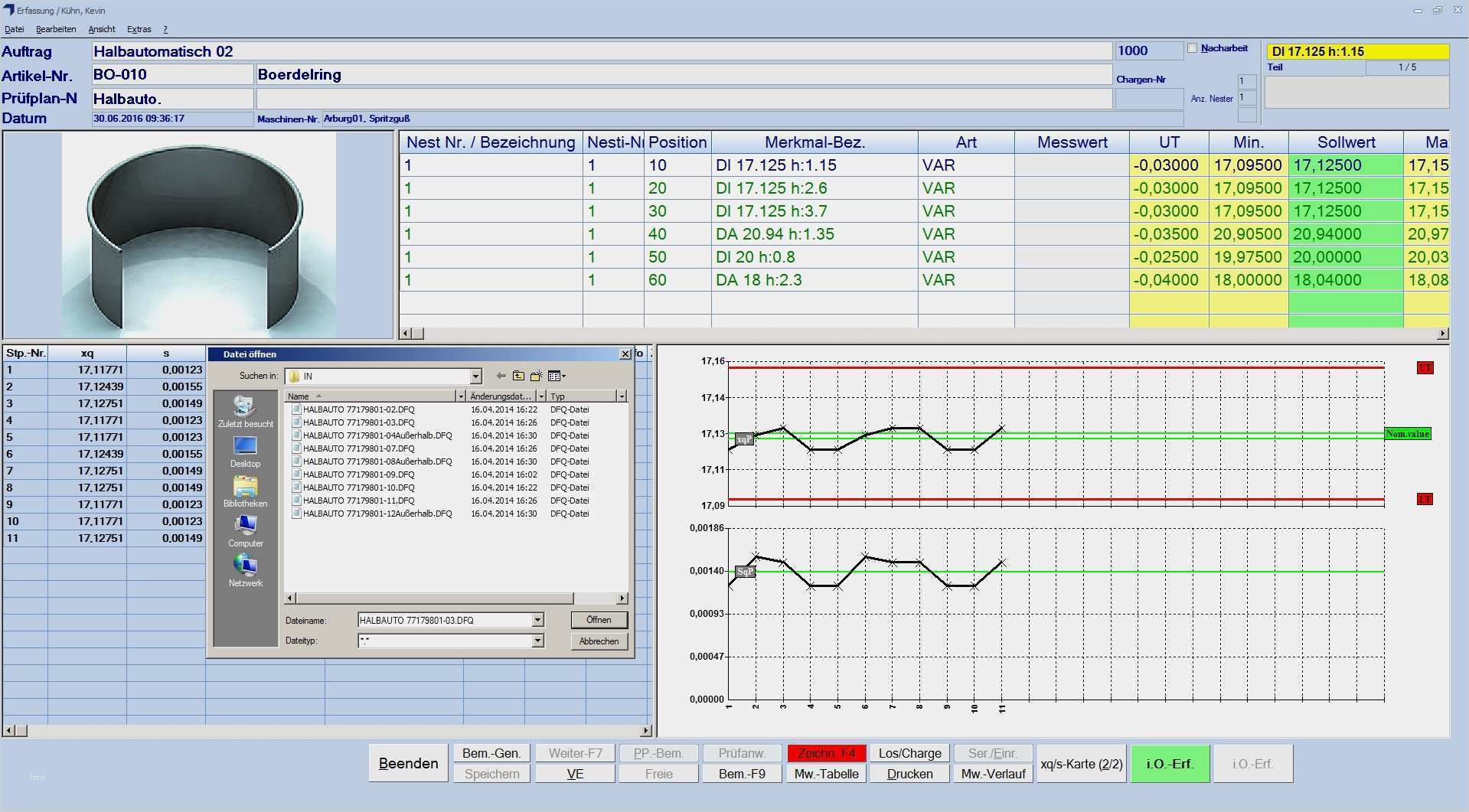
Task: Click the VE button
Action: click(x=575, y=774)
